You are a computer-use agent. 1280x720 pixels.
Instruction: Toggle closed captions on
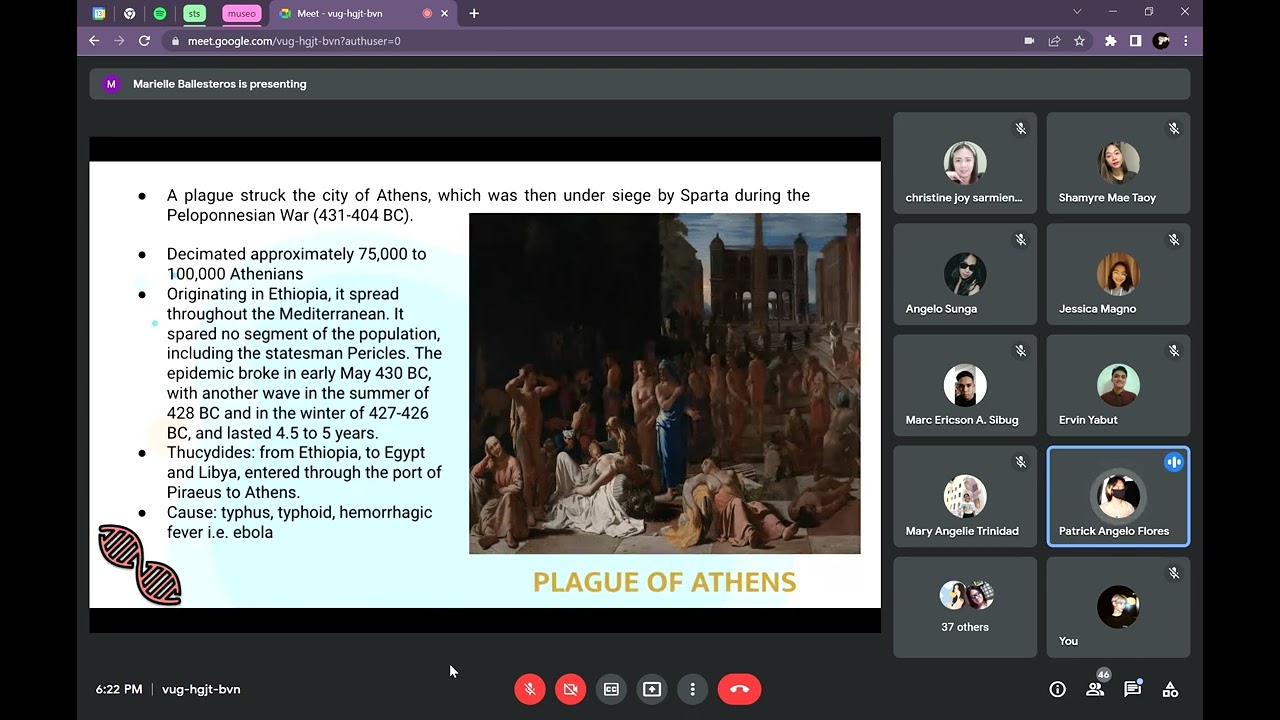point(611,689)
